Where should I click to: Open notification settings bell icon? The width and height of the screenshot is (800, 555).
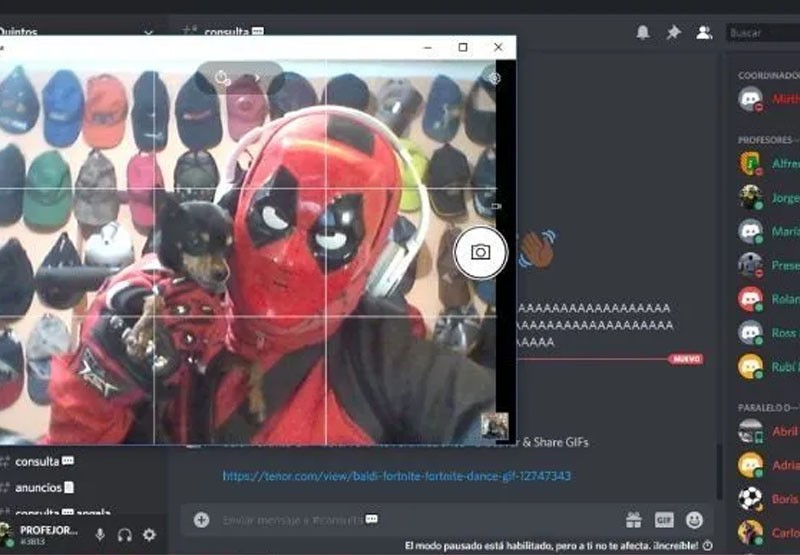[x=642, y=32]
